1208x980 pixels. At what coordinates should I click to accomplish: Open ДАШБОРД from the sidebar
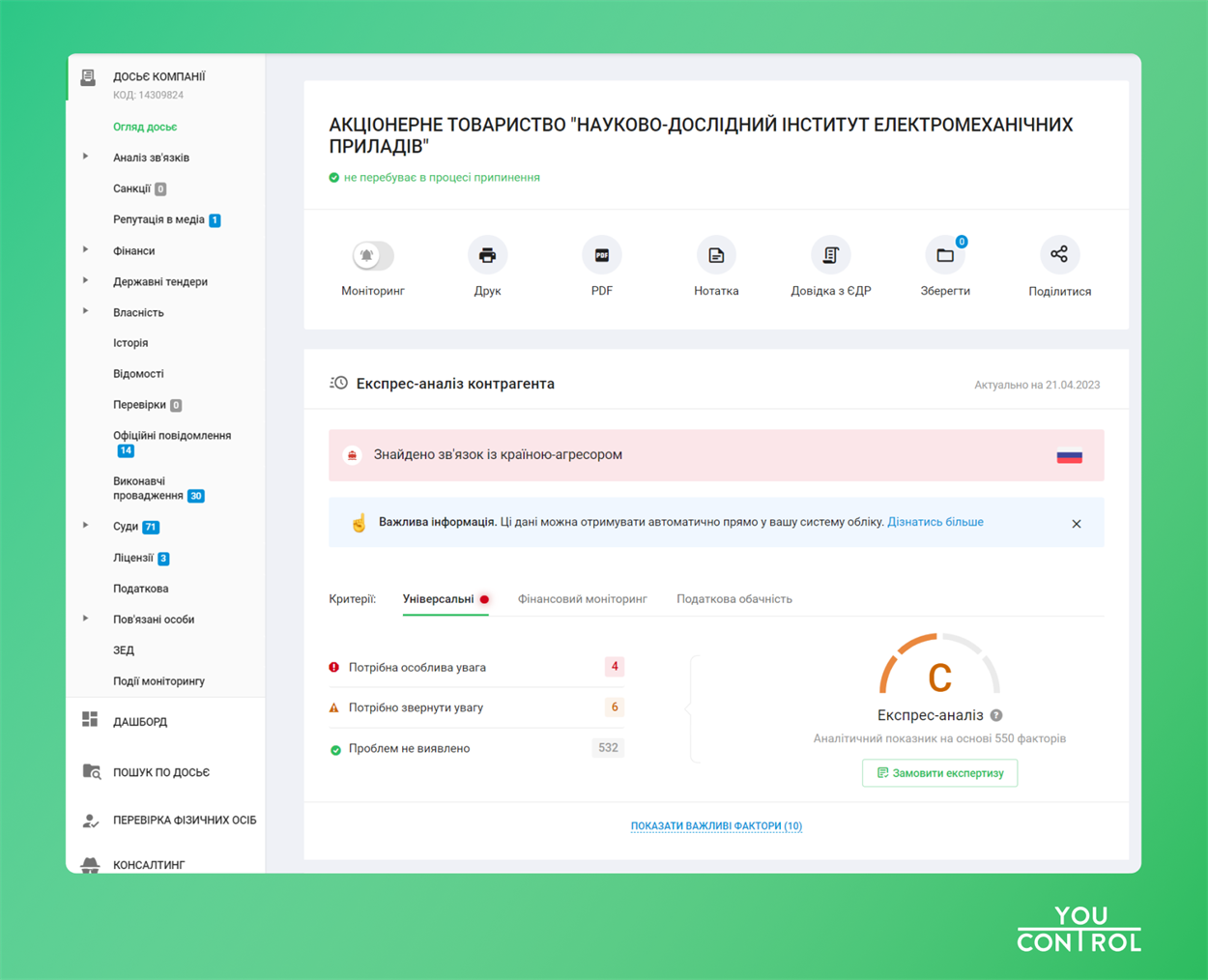pyautogui.click(x=140, y=722)
